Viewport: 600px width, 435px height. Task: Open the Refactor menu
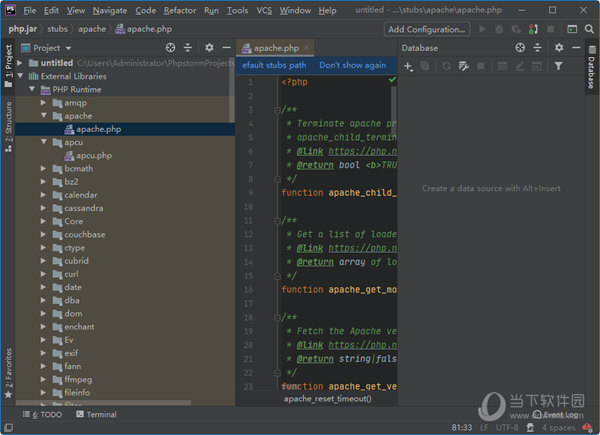180,11
